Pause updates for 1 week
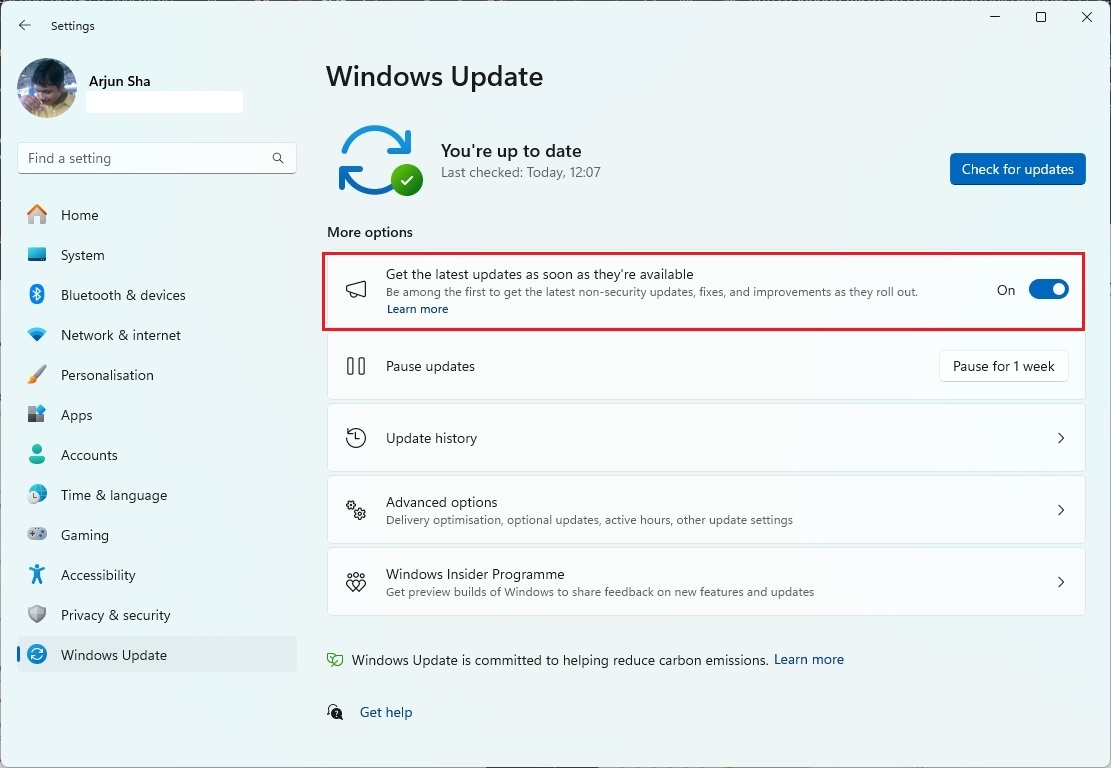This screenshot has height=768, width=1111. (1003, 366)
